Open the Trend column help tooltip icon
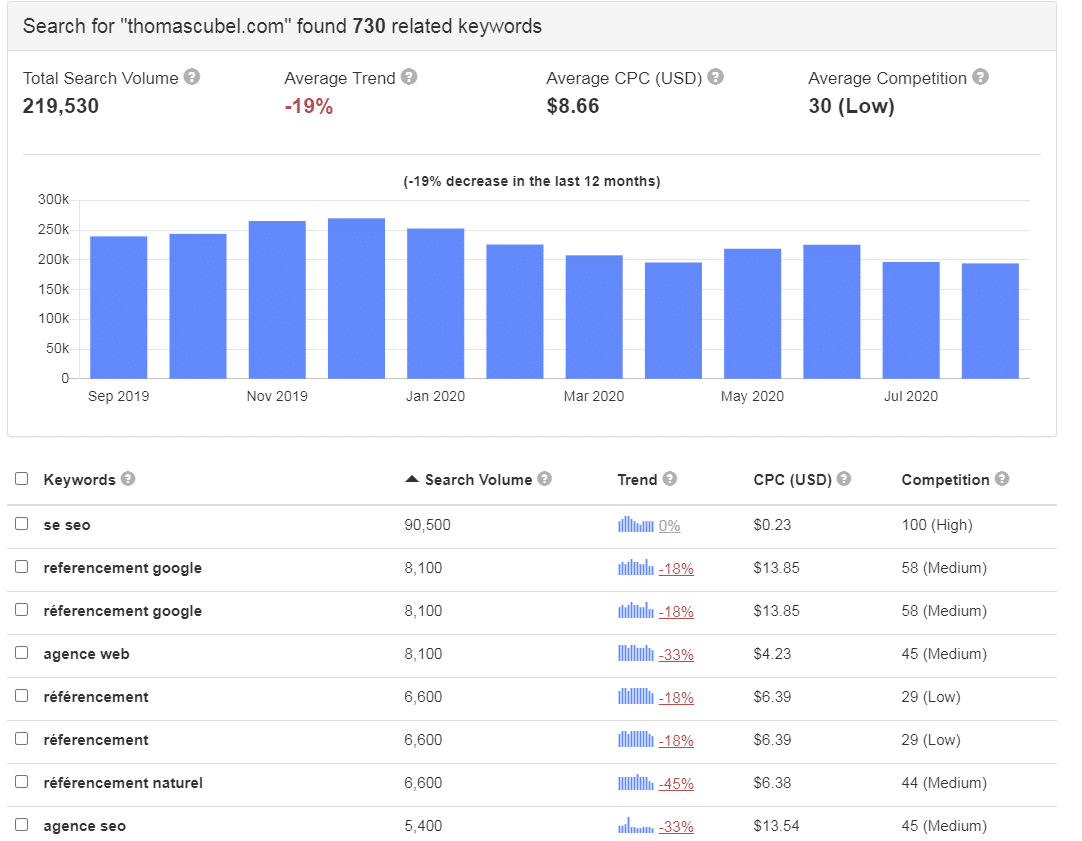Image resolution: width=1082 pixels, height=841 pixels. pos(670,479)
